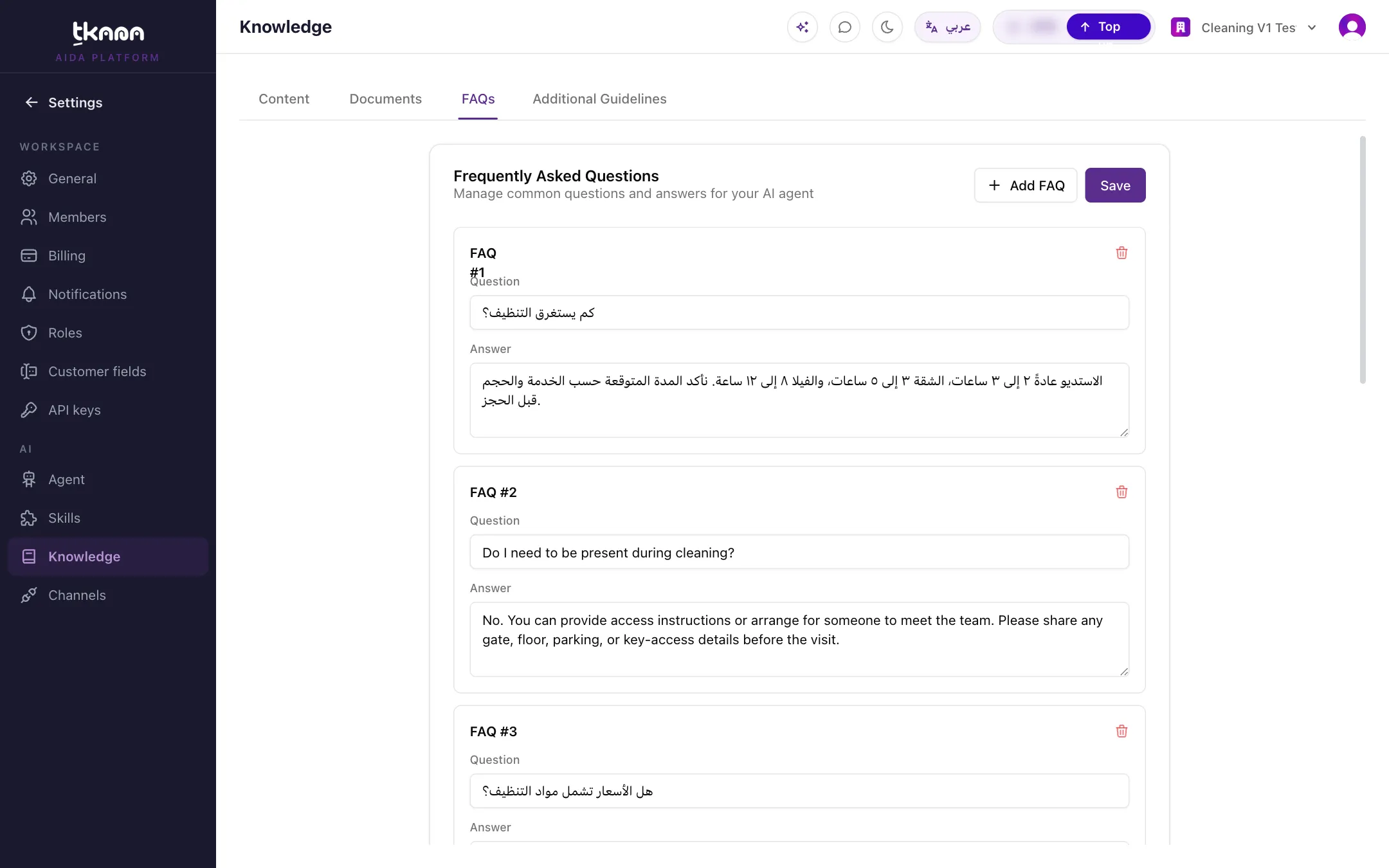The image size is (1389, 868).
Task: Click FAQ #1 answer text area
Action: (799, 400)
